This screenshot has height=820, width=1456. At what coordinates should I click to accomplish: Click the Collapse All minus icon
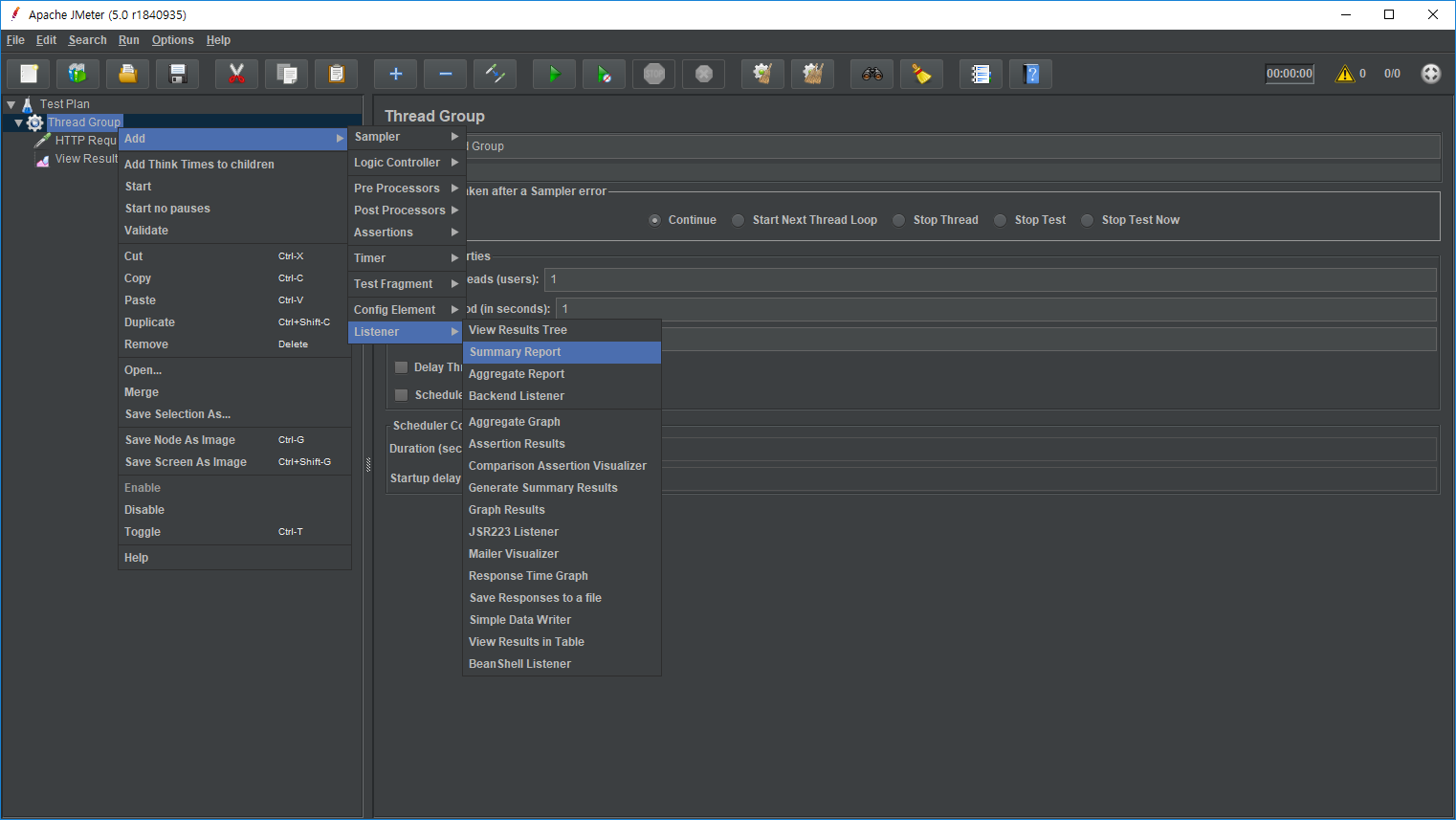point(446,74)
